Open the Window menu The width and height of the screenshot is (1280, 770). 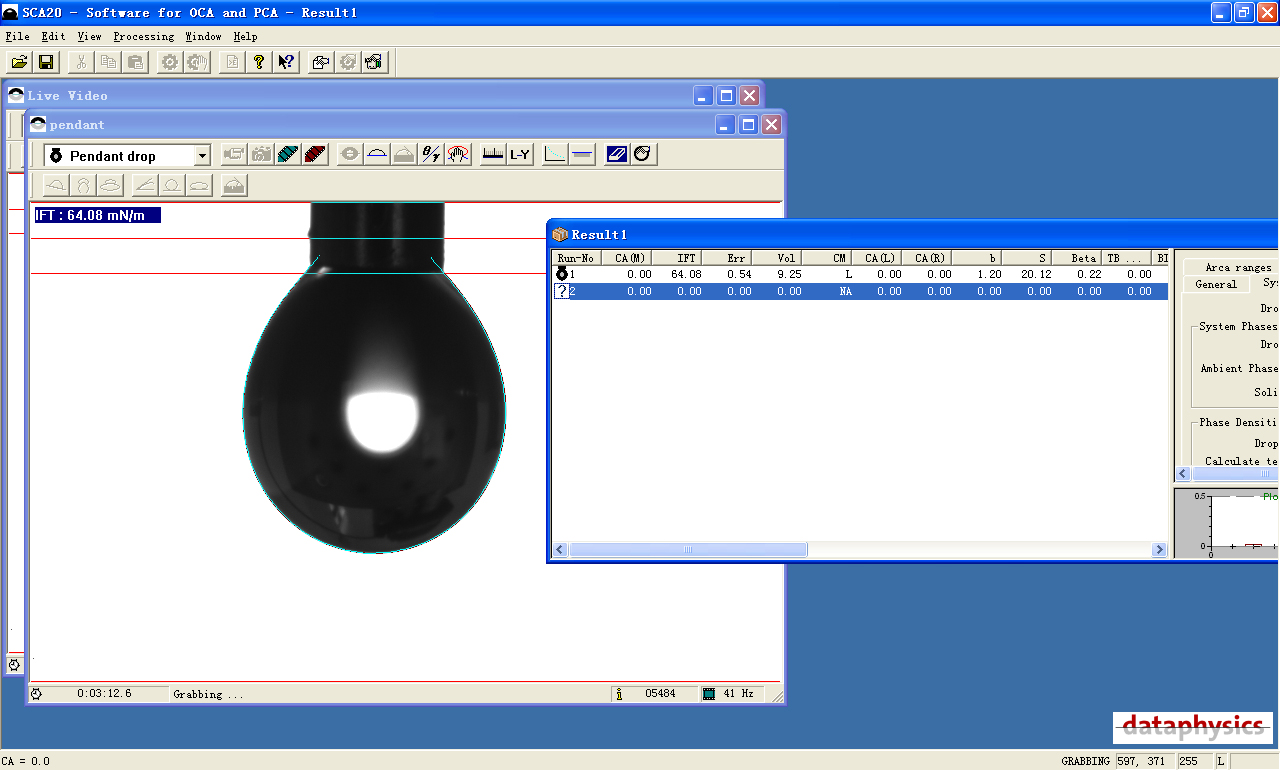click(x=203, y=37)
